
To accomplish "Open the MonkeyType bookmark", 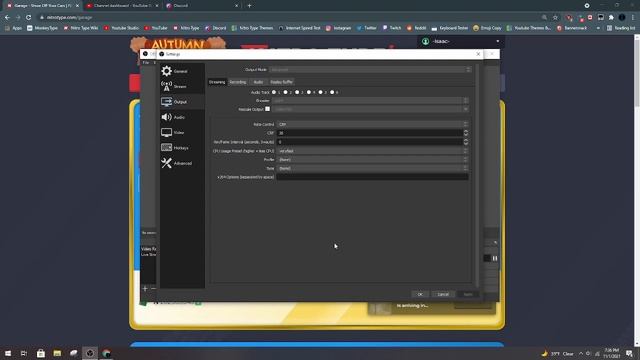I will (x=42, y=28).
